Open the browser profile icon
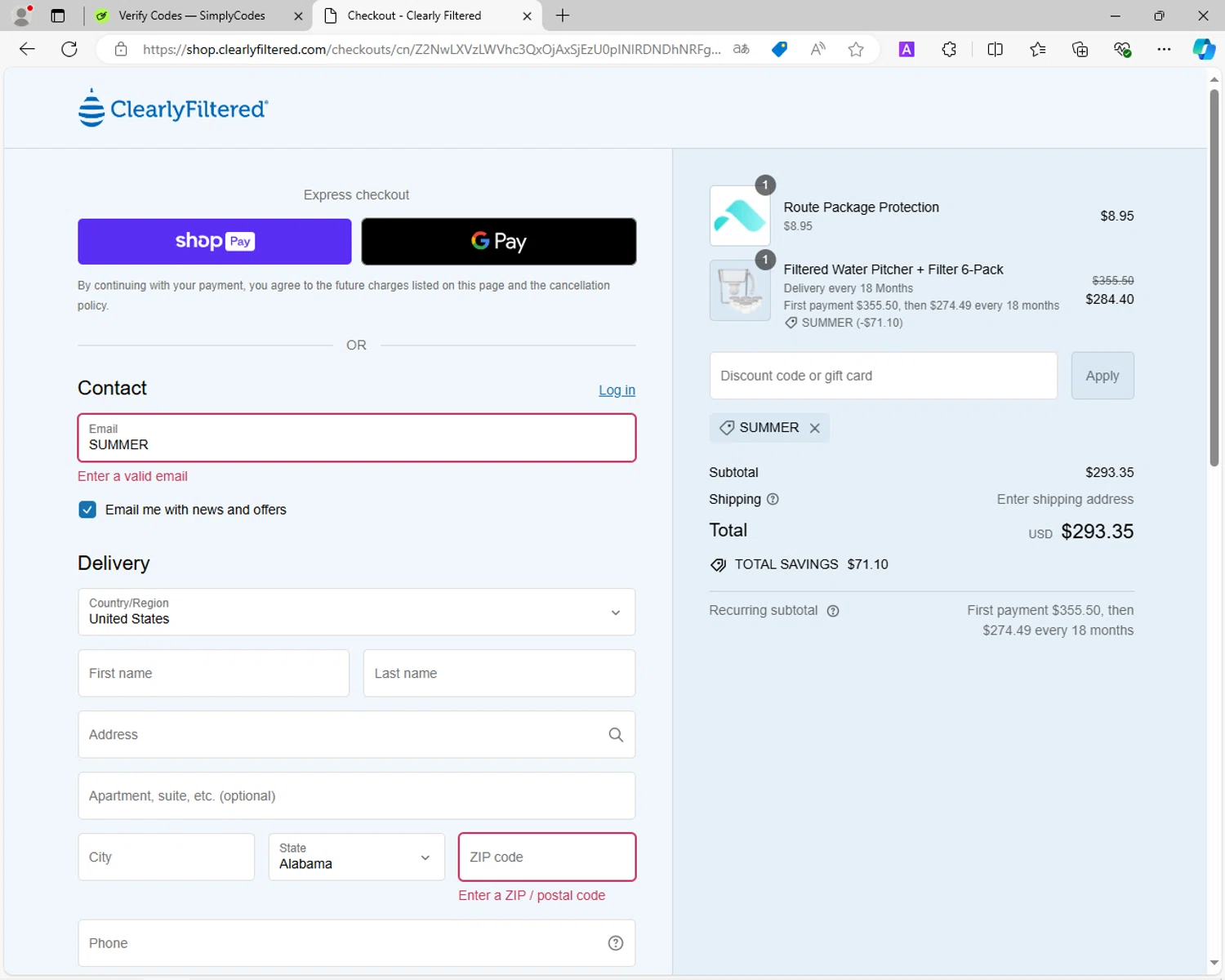 click(x=22, y=16)
